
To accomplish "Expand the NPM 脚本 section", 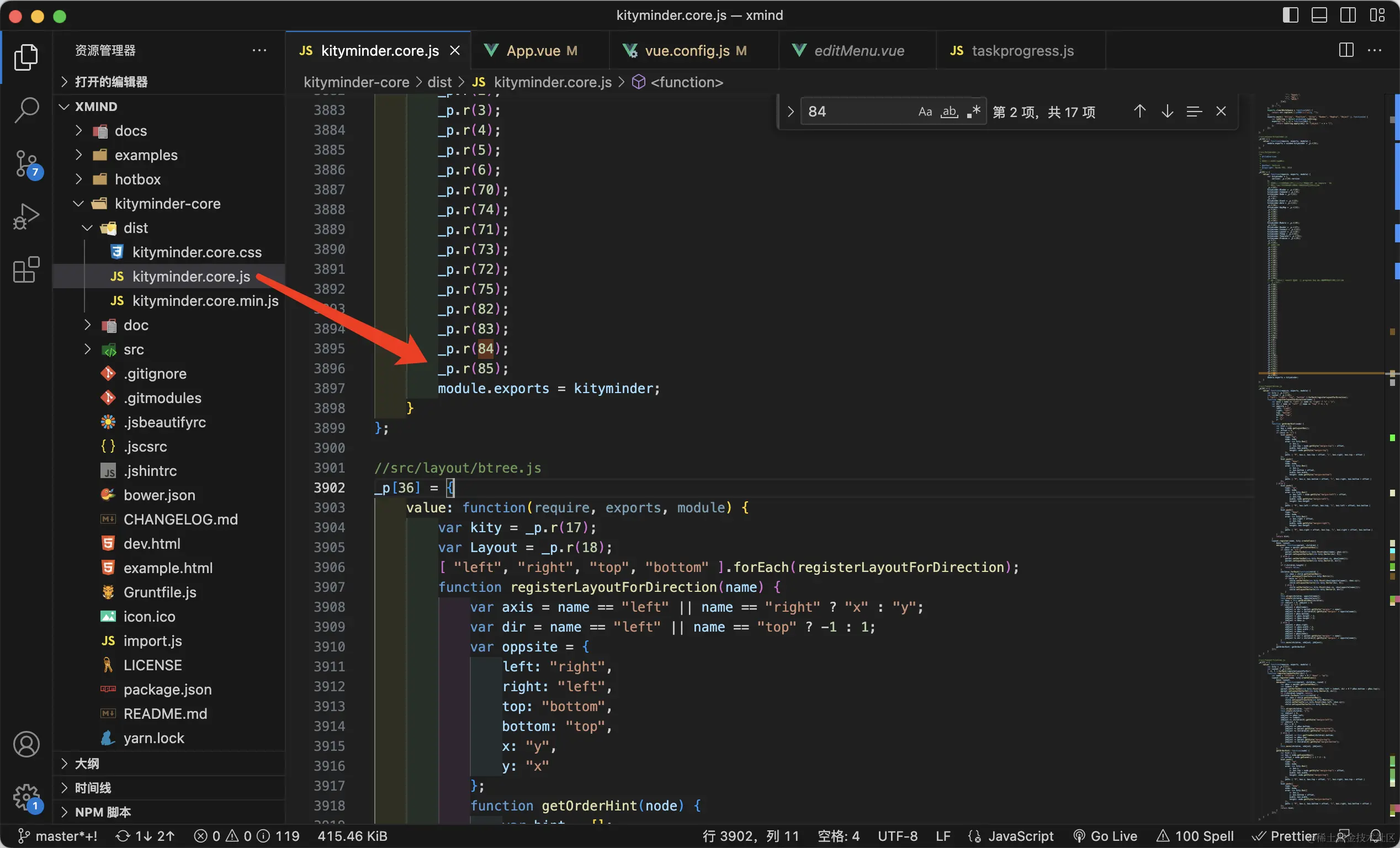I will (x=103, y=812).
